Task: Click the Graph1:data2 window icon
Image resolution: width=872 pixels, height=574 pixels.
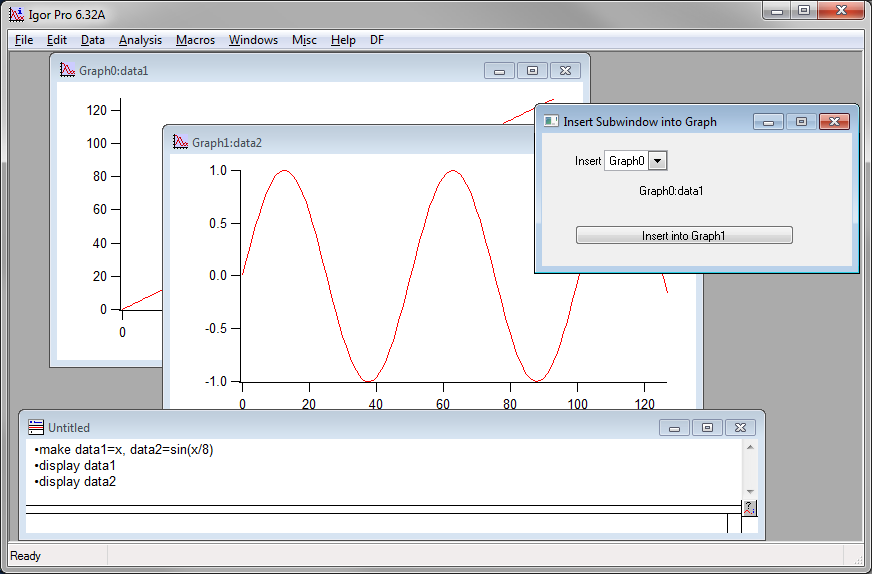Action: tap(180, 142)
